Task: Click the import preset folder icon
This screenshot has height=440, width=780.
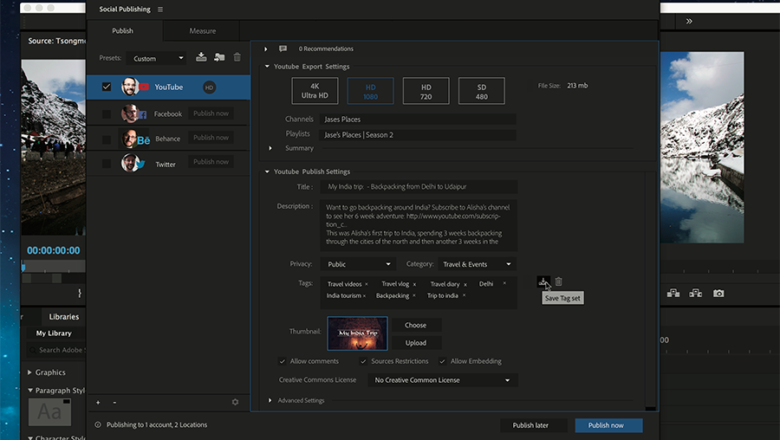Action: (219, 57)
